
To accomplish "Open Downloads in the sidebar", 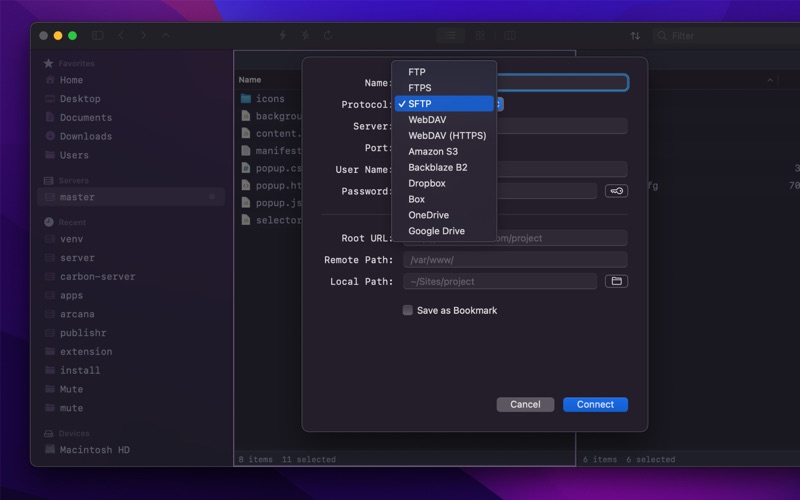I will [86, 137].
